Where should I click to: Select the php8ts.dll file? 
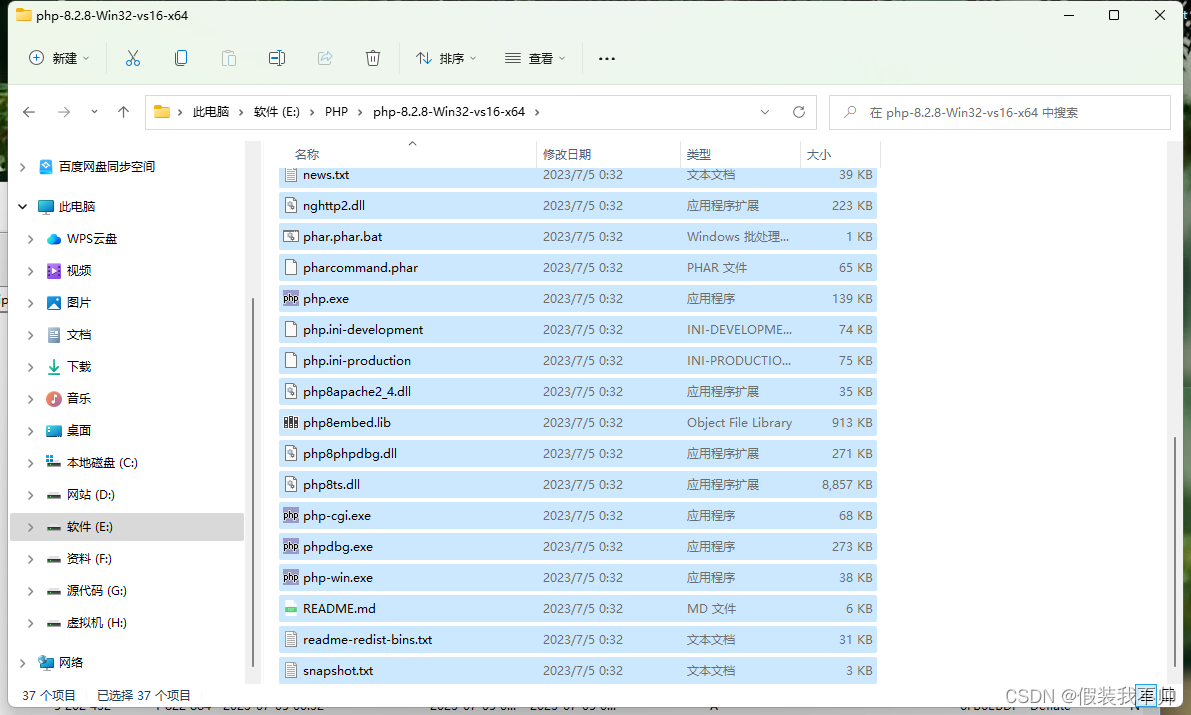[578, 485]
